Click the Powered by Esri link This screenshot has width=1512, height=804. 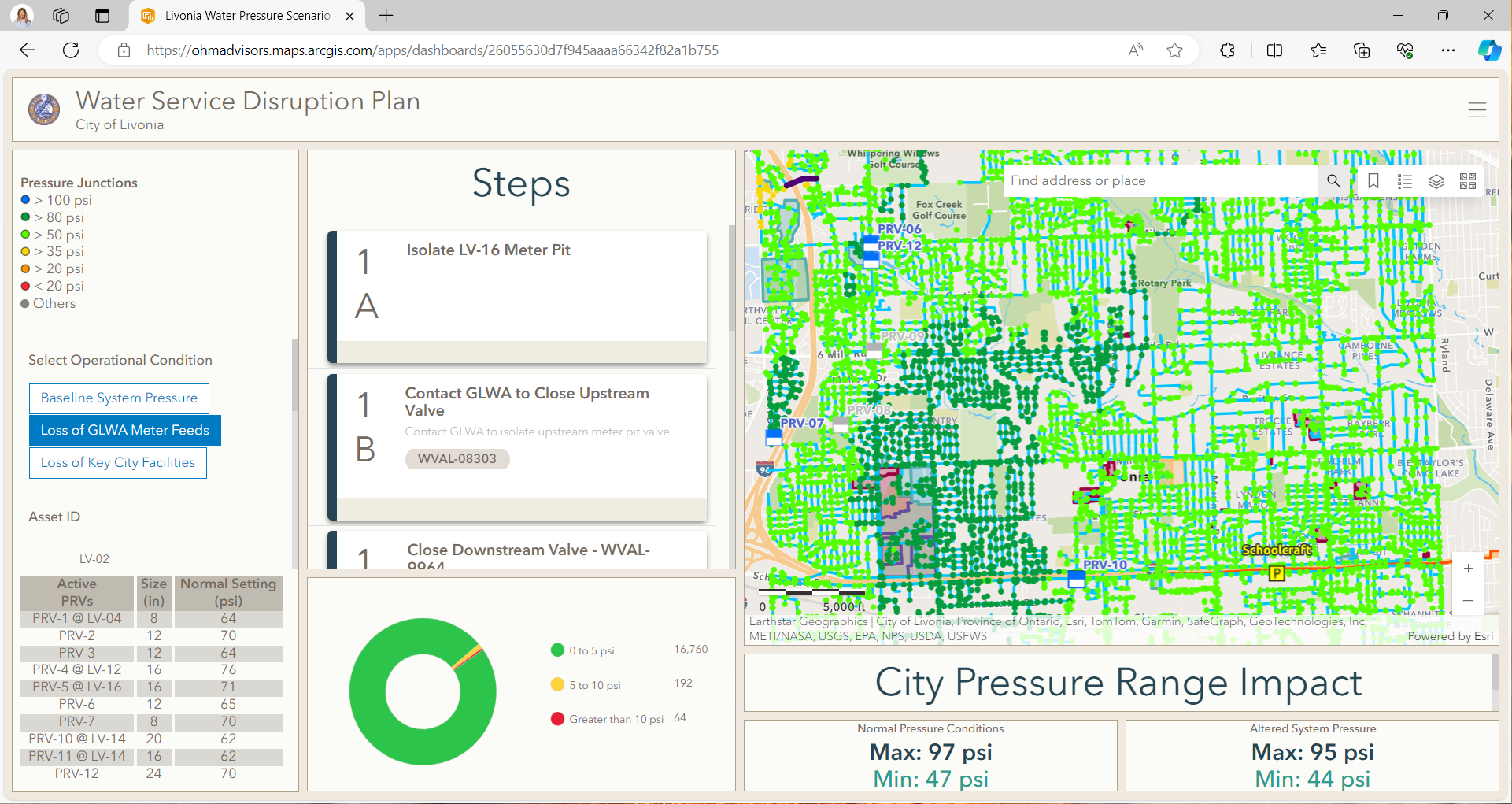pyautogui.click(x=1450, y=636)
